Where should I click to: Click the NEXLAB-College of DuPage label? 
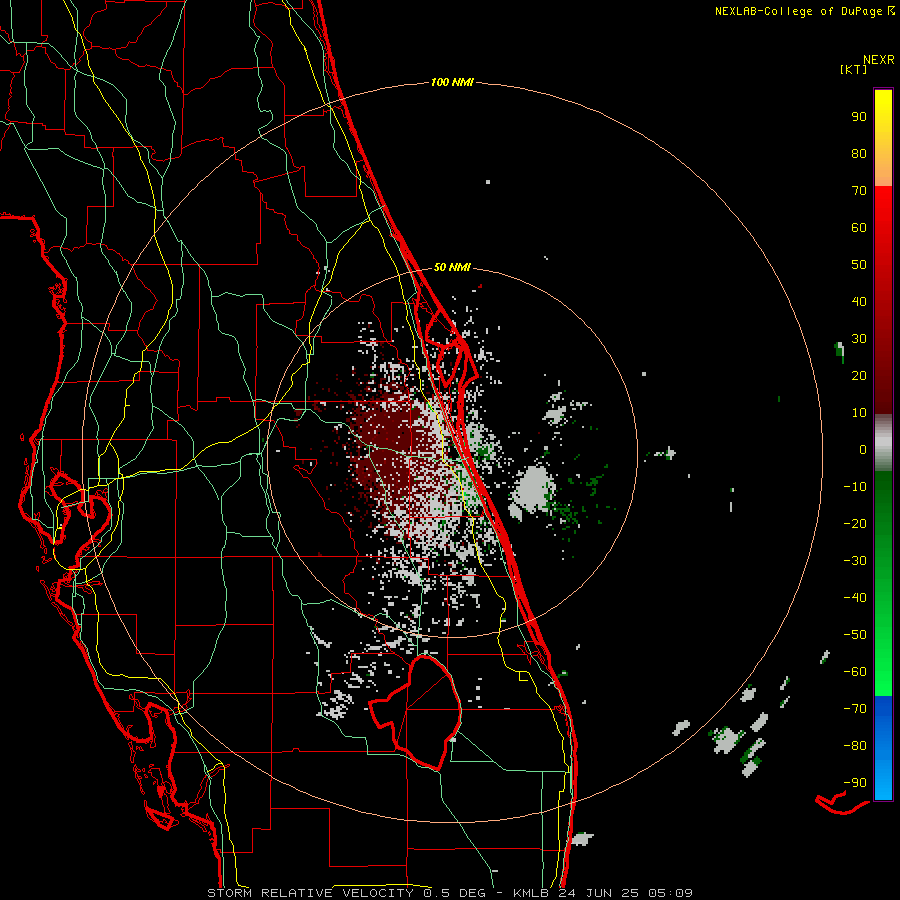pyautogui.click(x=800, y=11)
